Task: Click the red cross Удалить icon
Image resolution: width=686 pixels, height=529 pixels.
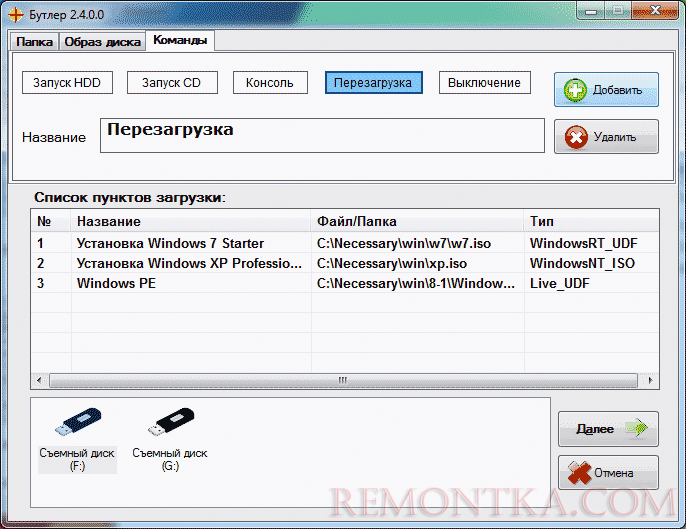Action: coord(575,137)
